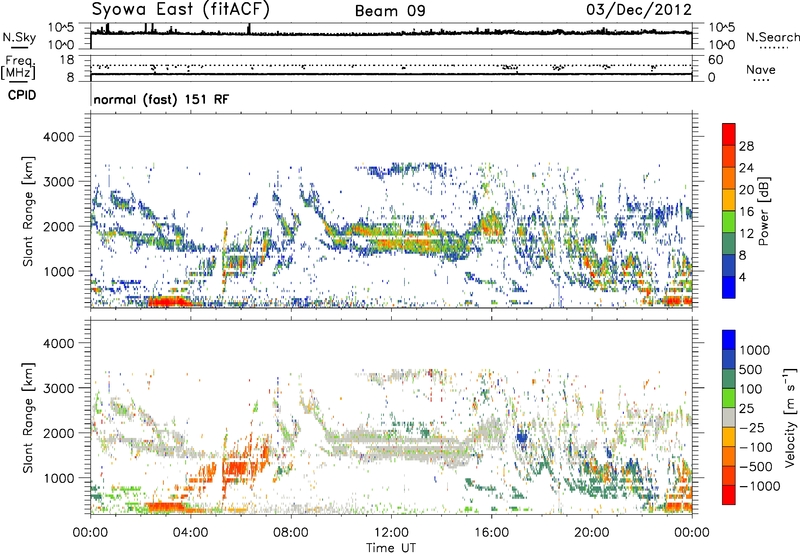800x554 pixels.
Task: Click the "-100" label on the Velocity colorbar
Action: pos(755,447)
